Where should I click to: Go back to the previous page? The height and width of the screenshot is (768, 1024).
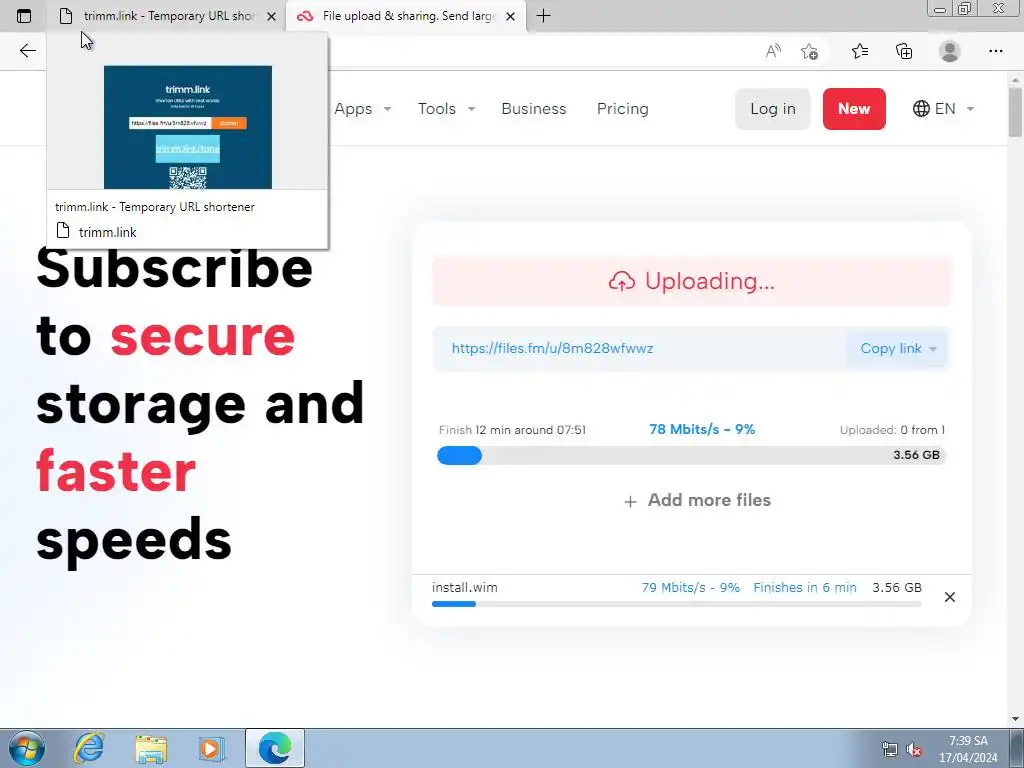click(x=27, y=51)
